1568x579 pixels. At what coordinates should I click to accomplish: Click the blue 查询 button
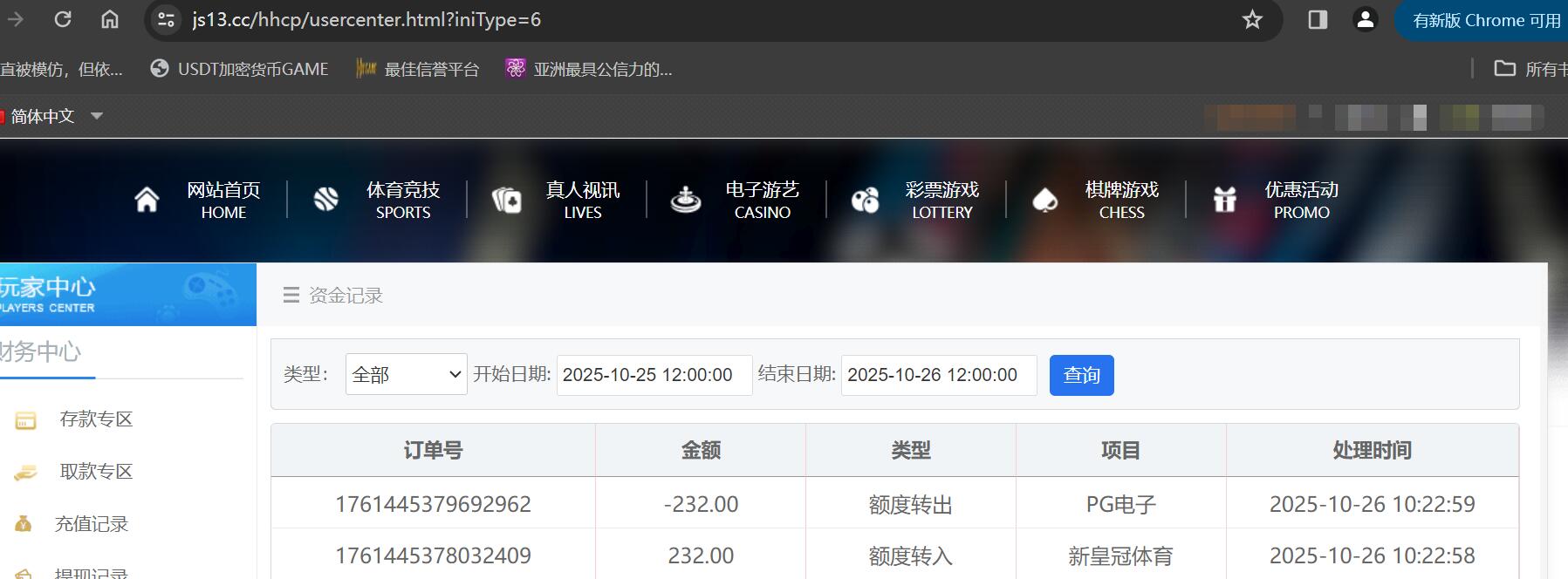click(x=1082, y=375)
